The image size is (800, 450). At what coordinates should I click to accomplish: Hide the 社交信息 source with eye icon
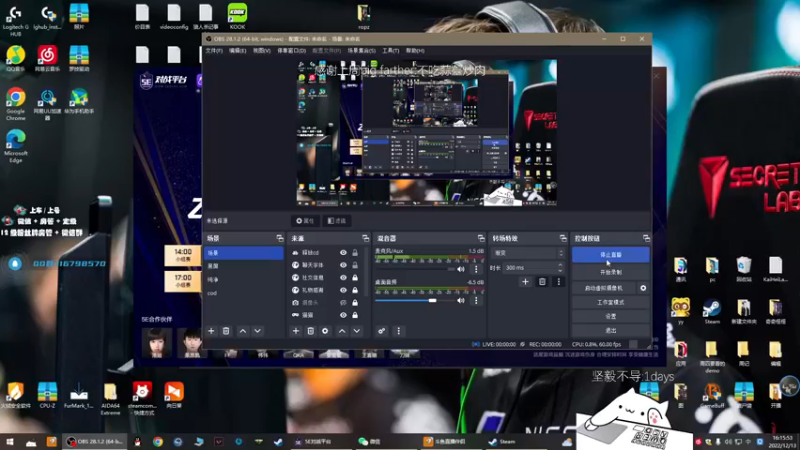click(343, 278)
